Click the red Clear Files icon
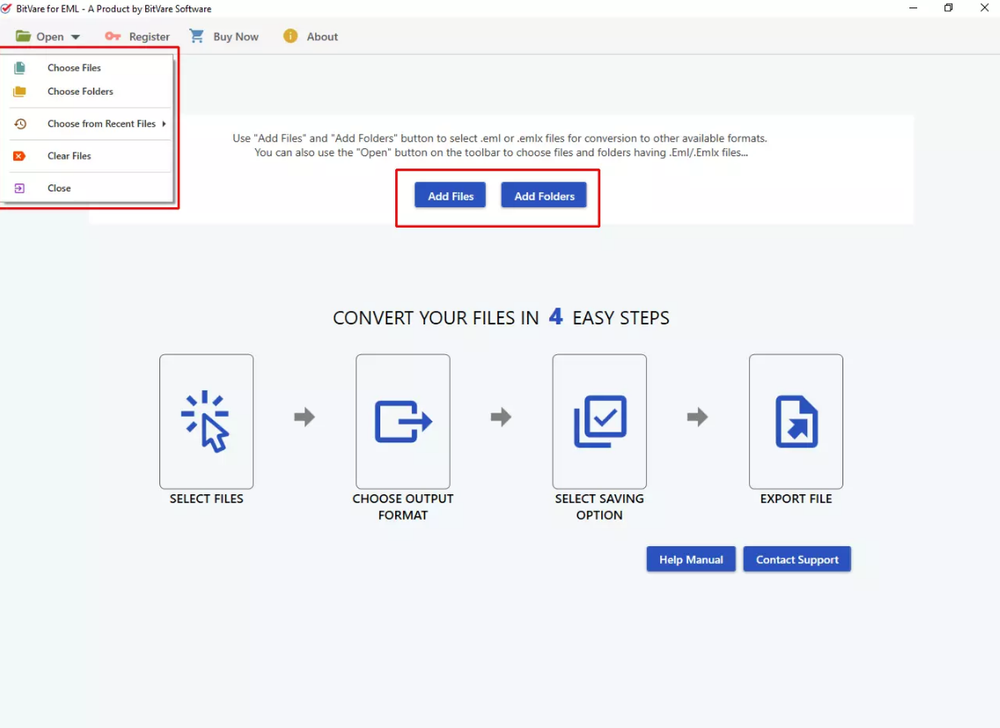The width and height of the screenshot is (1000, 728). (x=19, y=156)
